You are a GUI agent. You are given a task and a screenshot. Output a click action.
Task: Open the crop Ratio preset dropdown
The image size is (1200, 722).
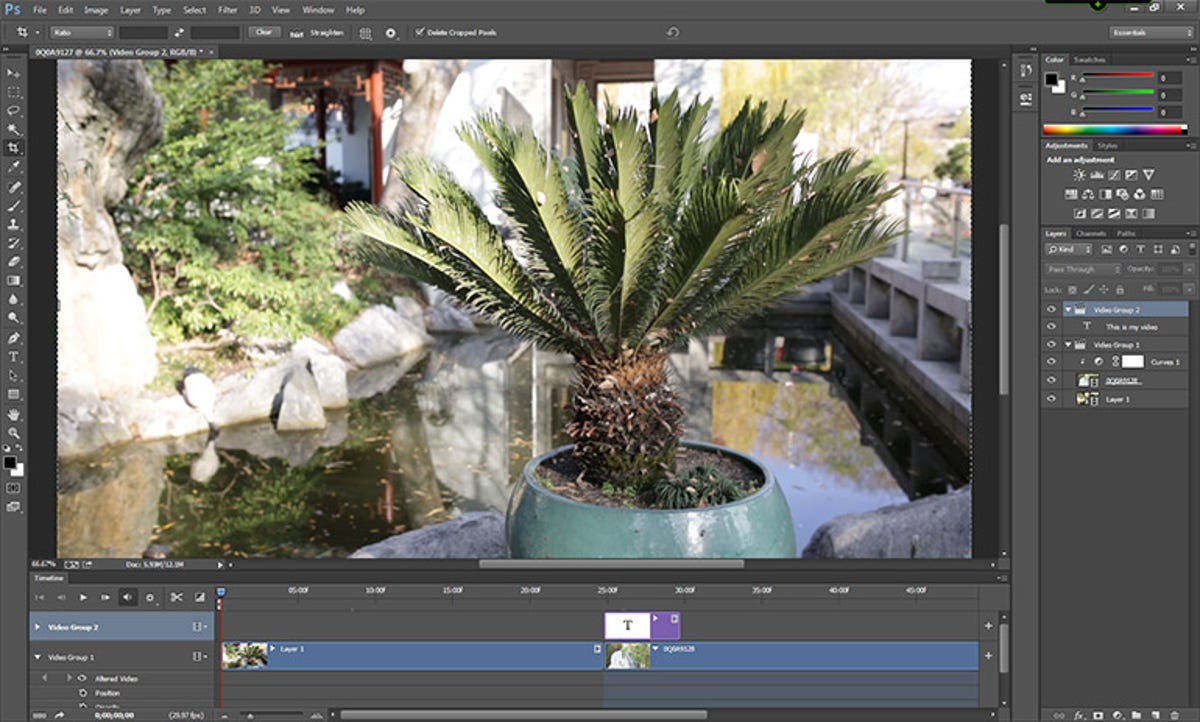pos(82,32)
